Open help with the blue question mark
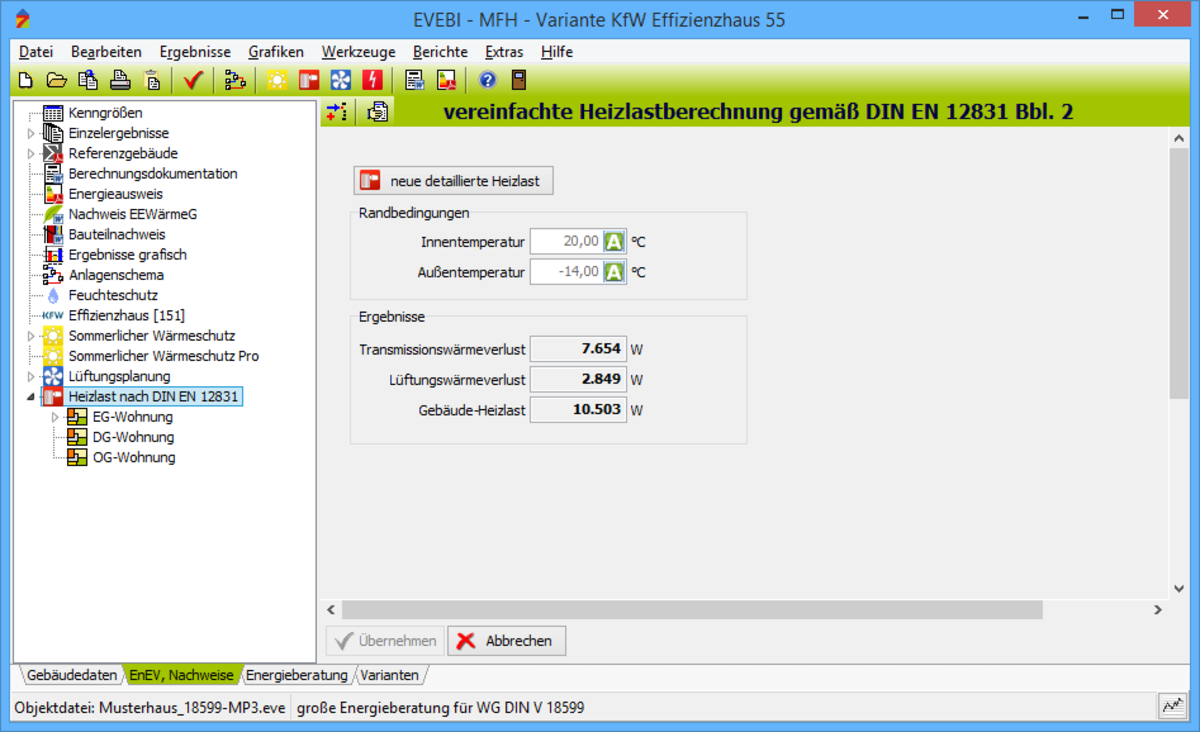This screenshot has height=732, width=1200. click(488, 80)
